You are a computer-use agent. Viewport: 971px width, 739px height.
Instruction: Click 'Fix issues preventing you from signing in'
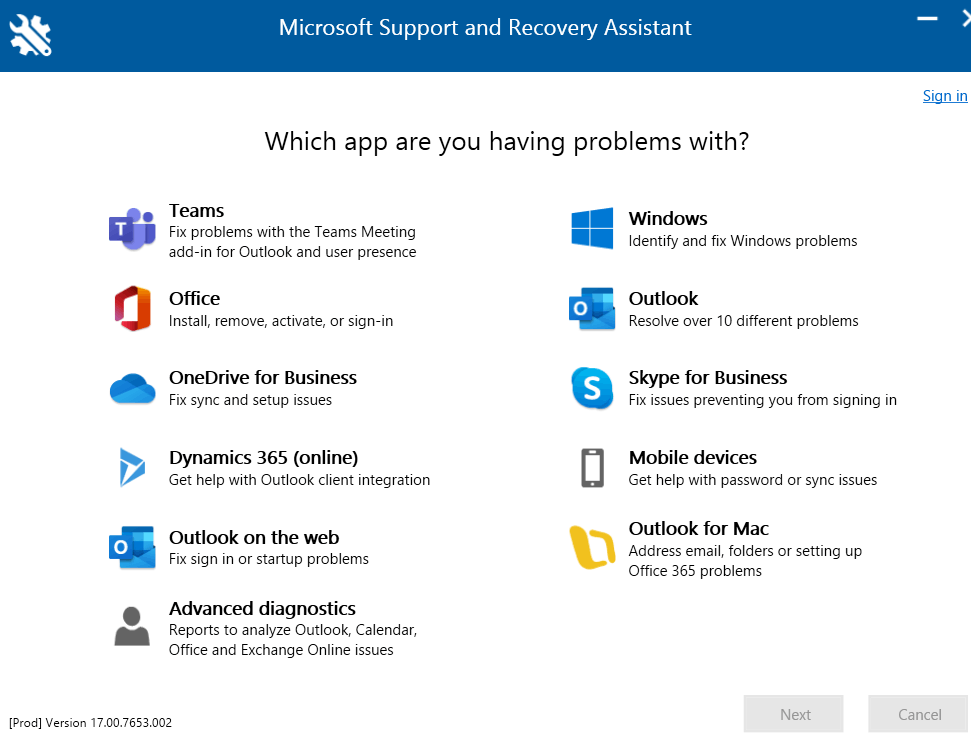click(762, 400)
